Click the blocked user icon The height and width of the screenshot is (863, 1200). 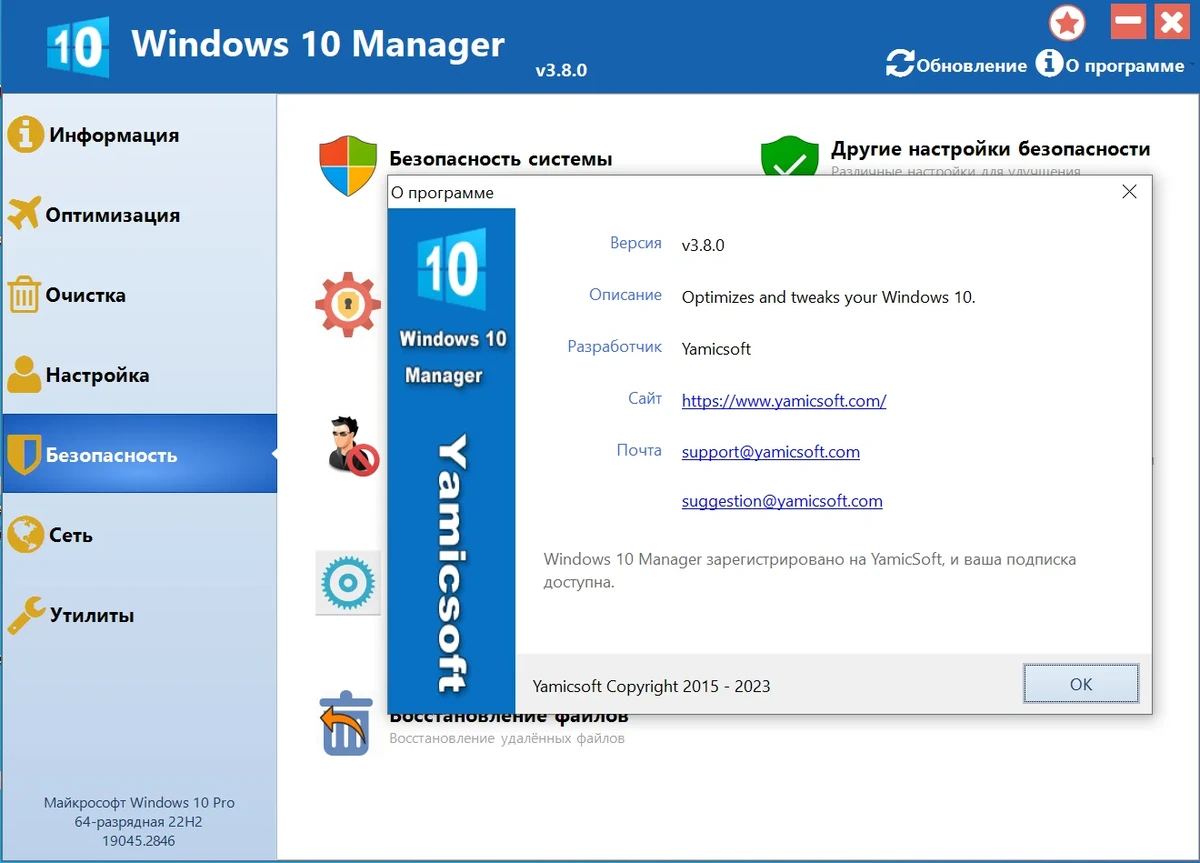[x=354, y=445]
